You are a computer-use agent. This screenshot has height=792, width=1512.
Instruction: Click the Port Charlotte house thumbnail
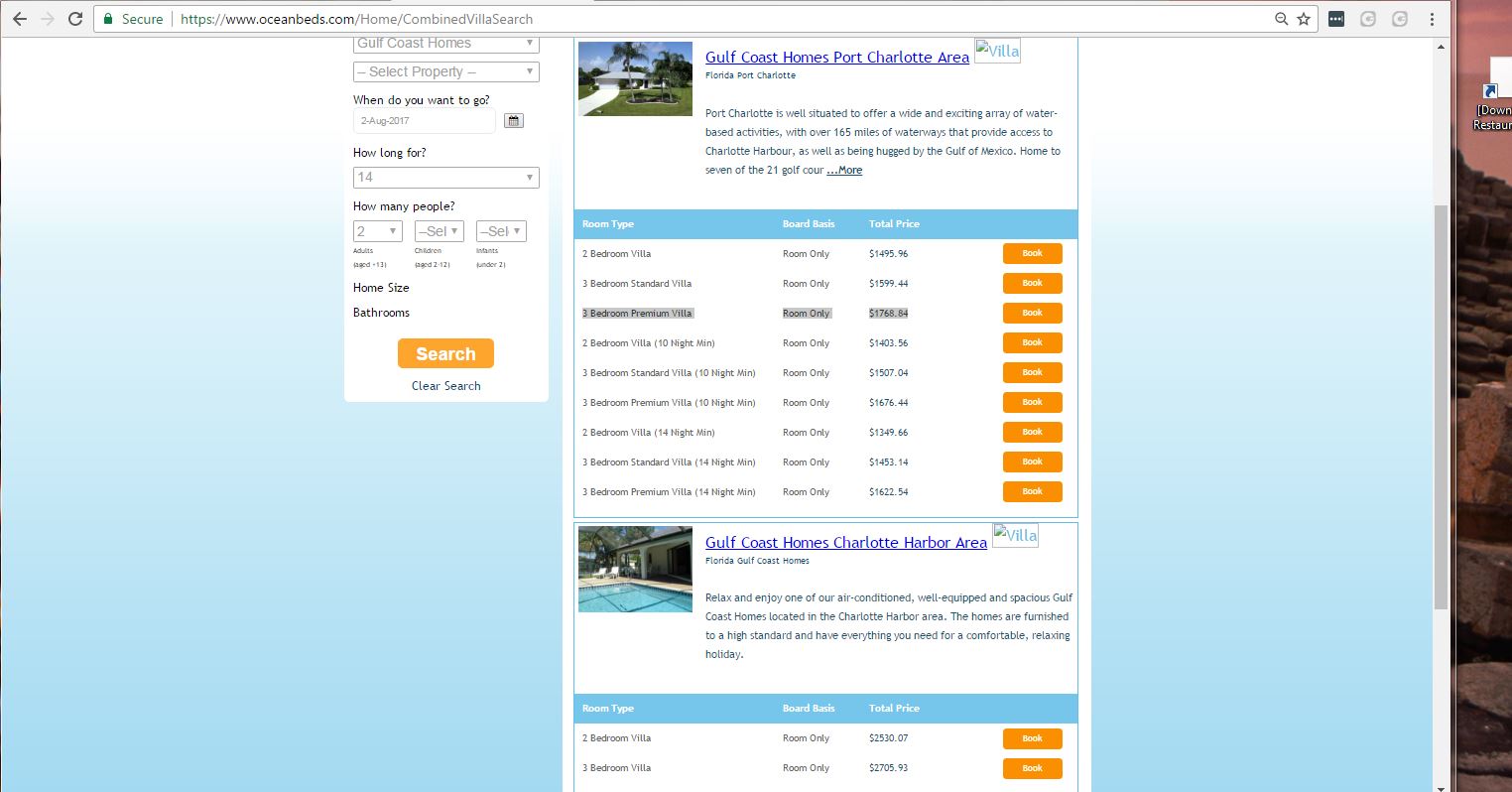[x=635, y=78]
